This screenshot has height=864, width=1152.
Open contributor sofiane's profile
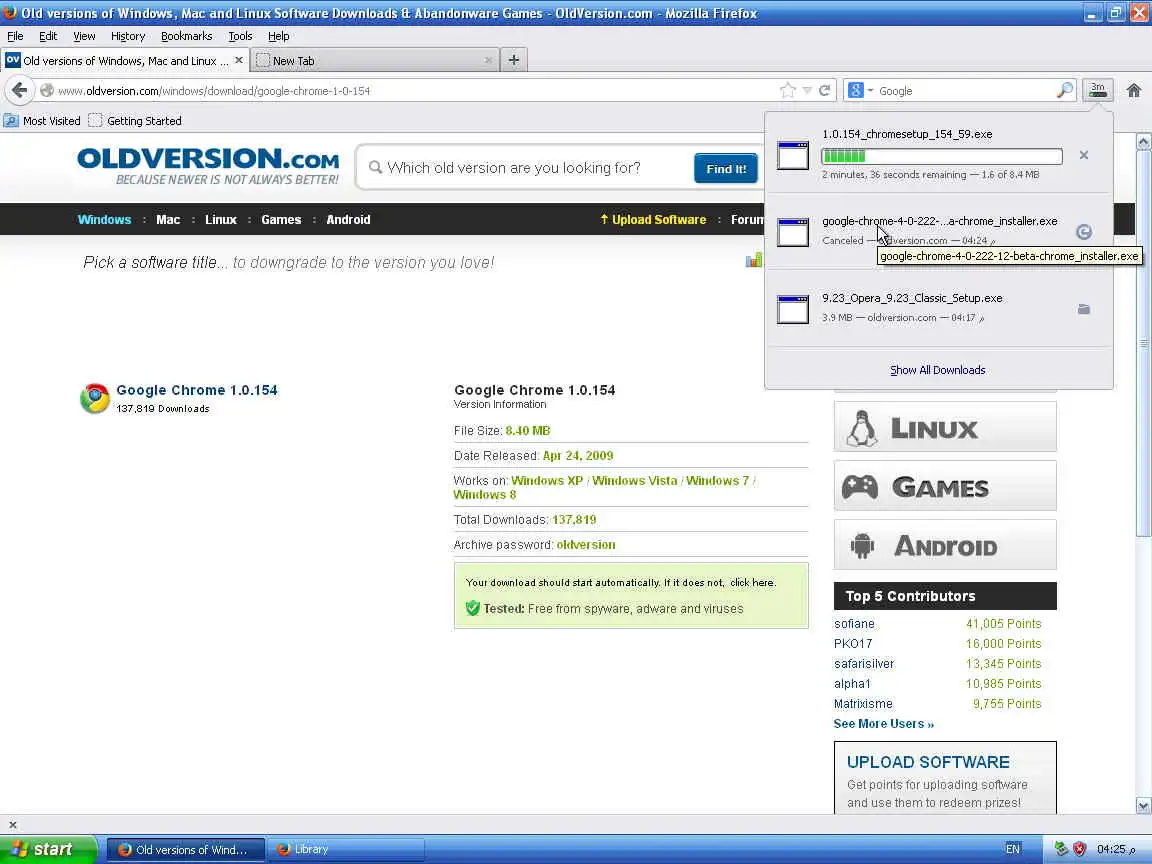[x=854, y=624]
